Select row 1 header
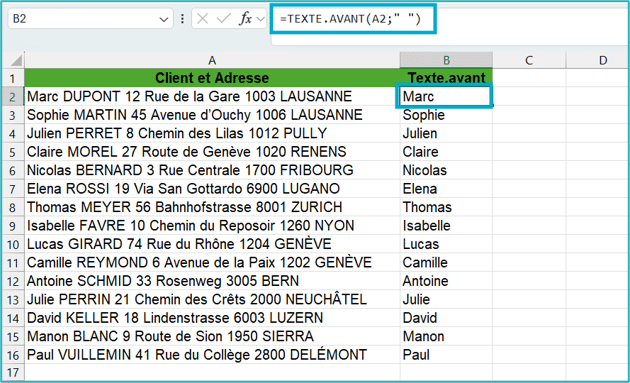The image size is (630, 383). (13, 78)
